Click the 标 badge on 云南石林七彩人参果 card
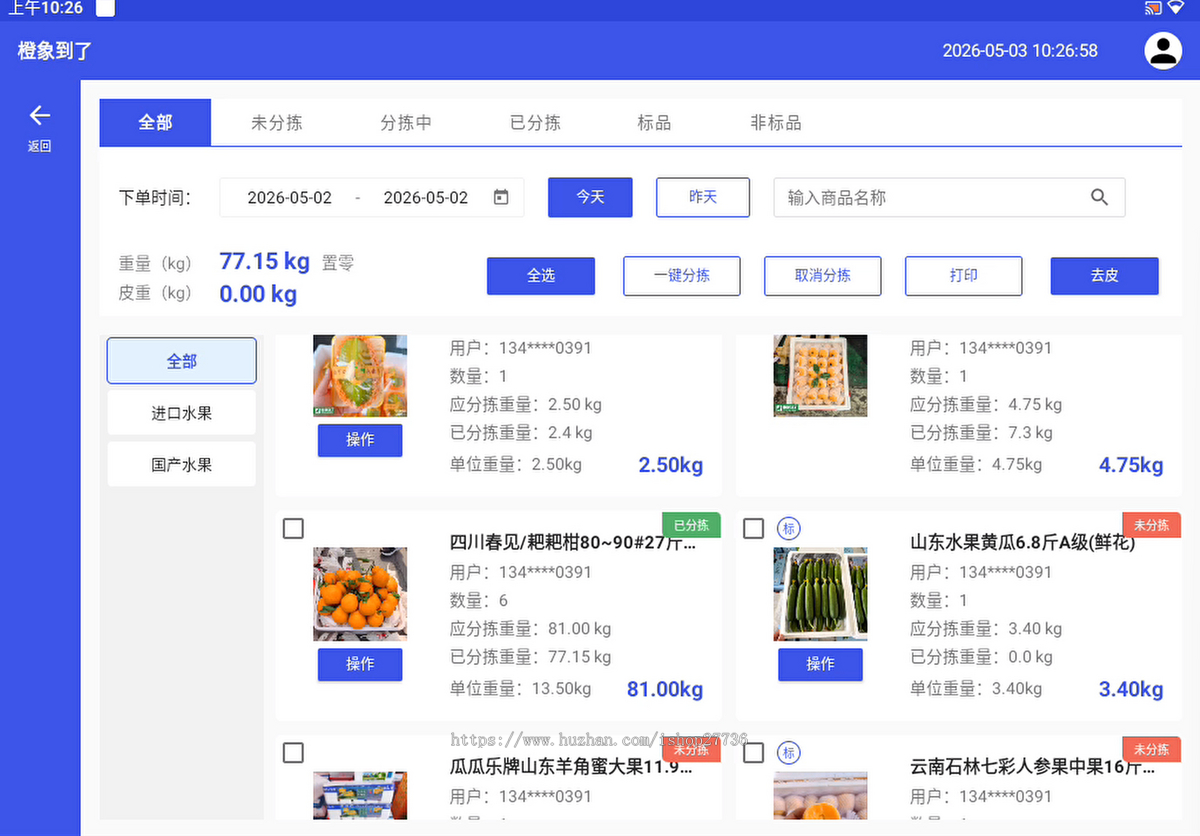 pos(789,752)
